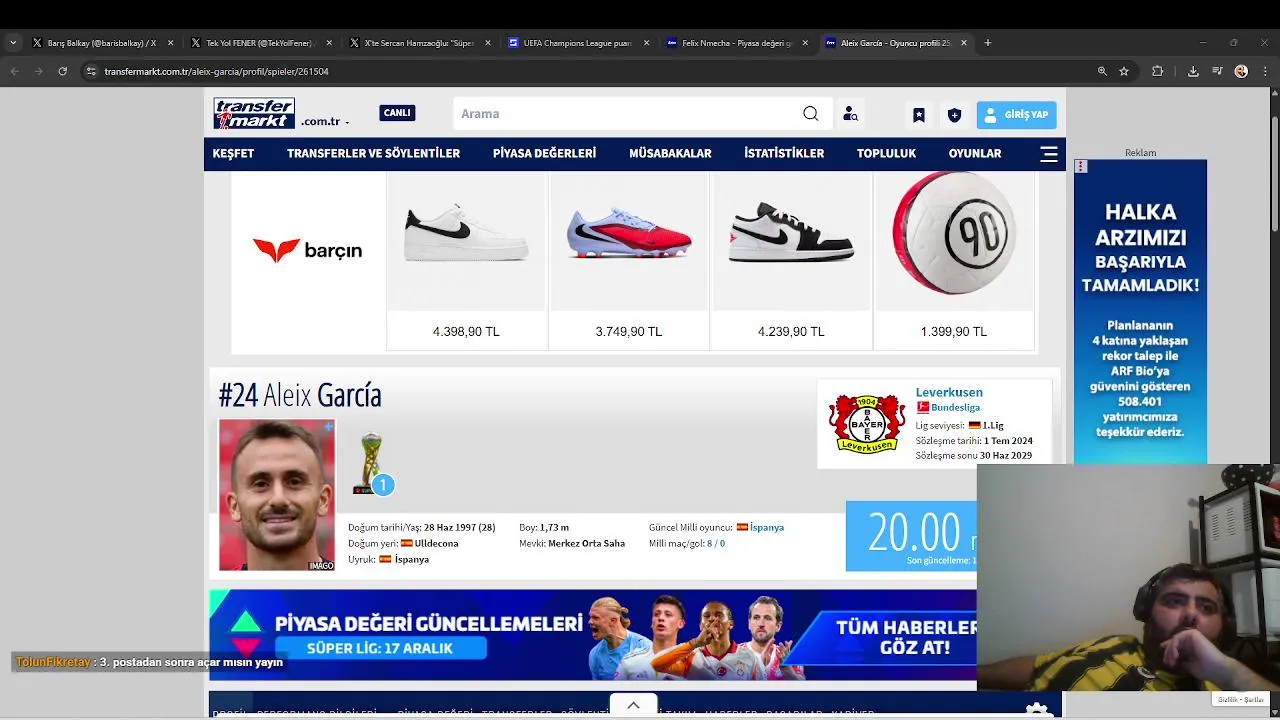Open the İspanya national team link

click(767, 527)
